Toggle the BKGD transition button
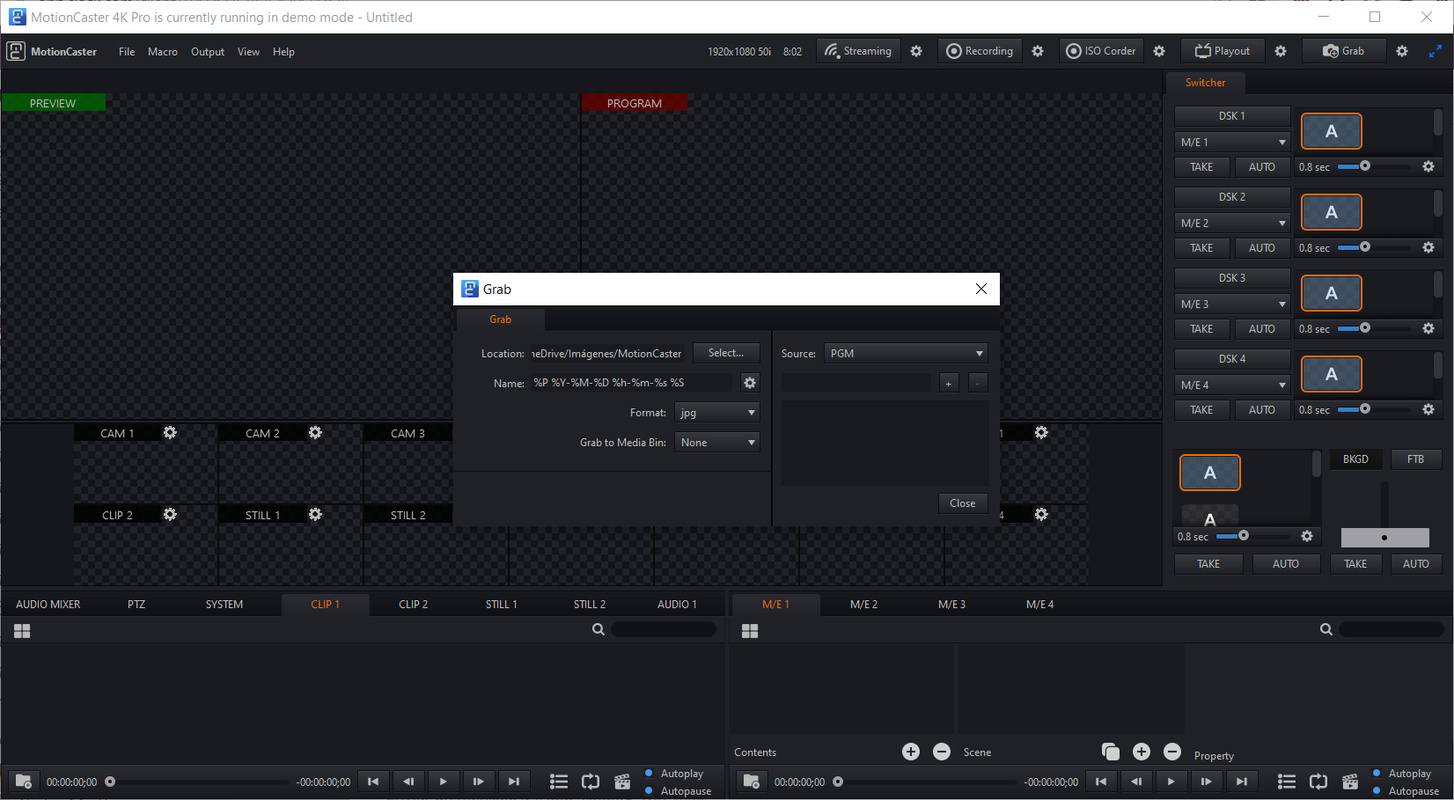 click(1355, 459)
